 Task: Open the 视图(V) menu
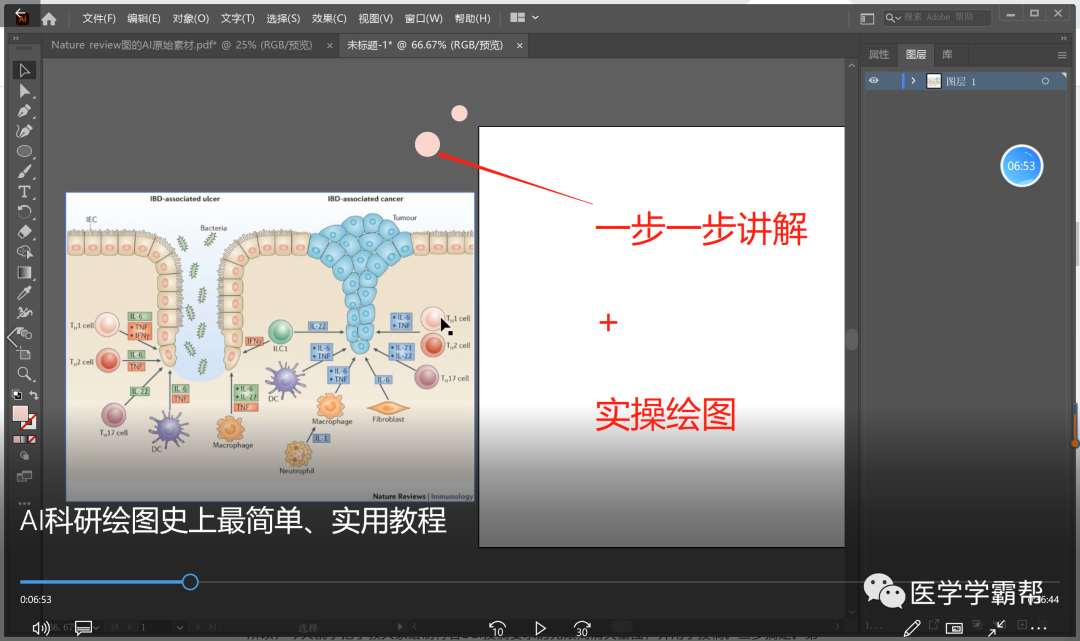tap(375, 19)
